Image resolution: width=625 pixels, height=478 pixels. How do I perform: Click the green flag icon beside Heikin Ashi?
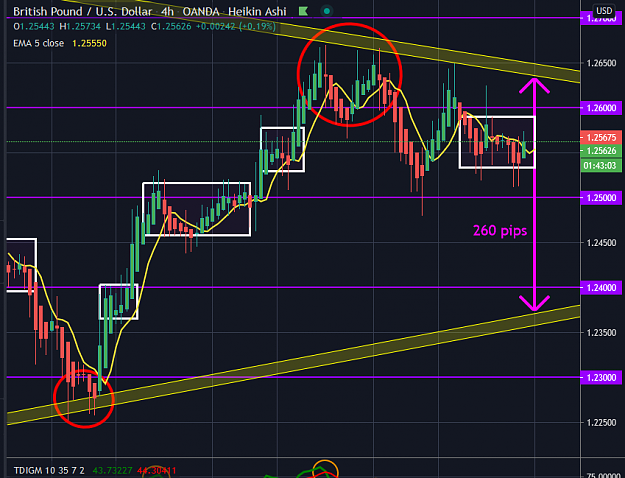coord(303,12)
